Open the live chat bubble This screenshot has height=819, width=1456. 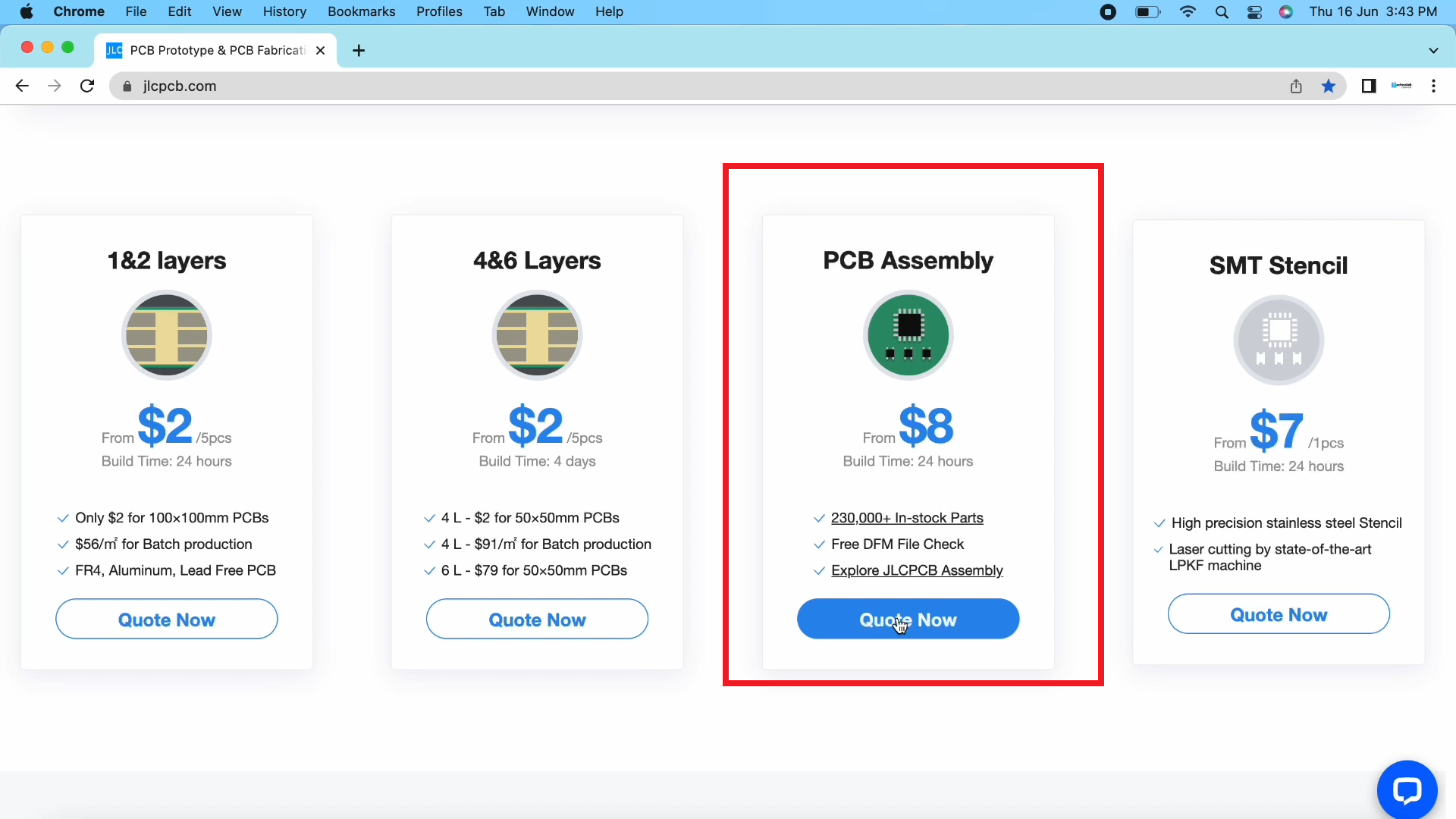[1407, 790]
